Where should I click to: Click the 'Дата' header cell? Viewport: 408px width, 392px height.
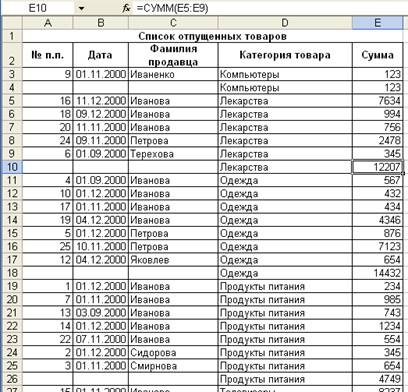(x=101, y=55)
